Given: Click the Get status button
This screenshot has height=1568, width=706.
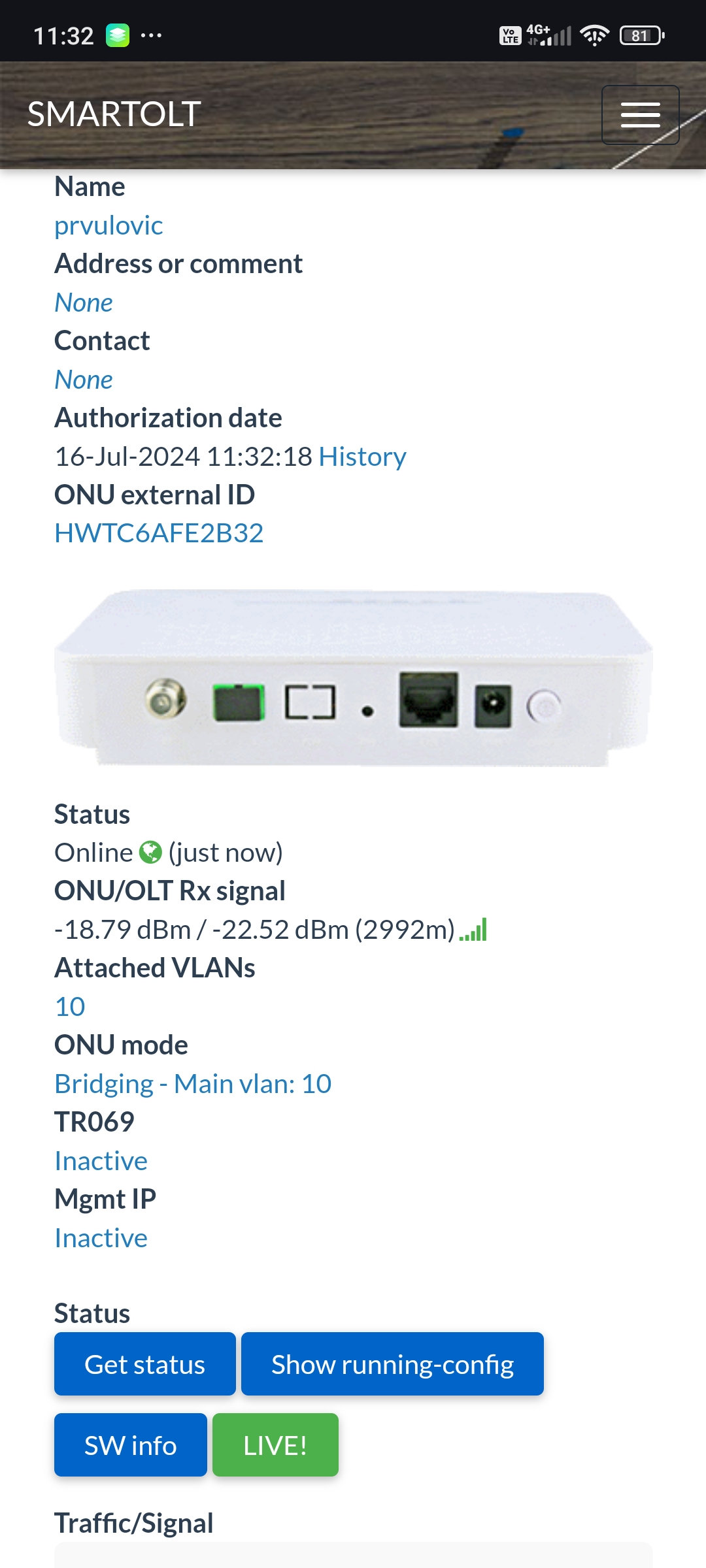Looking at the screenshot, I should (x=145, y=1364).
